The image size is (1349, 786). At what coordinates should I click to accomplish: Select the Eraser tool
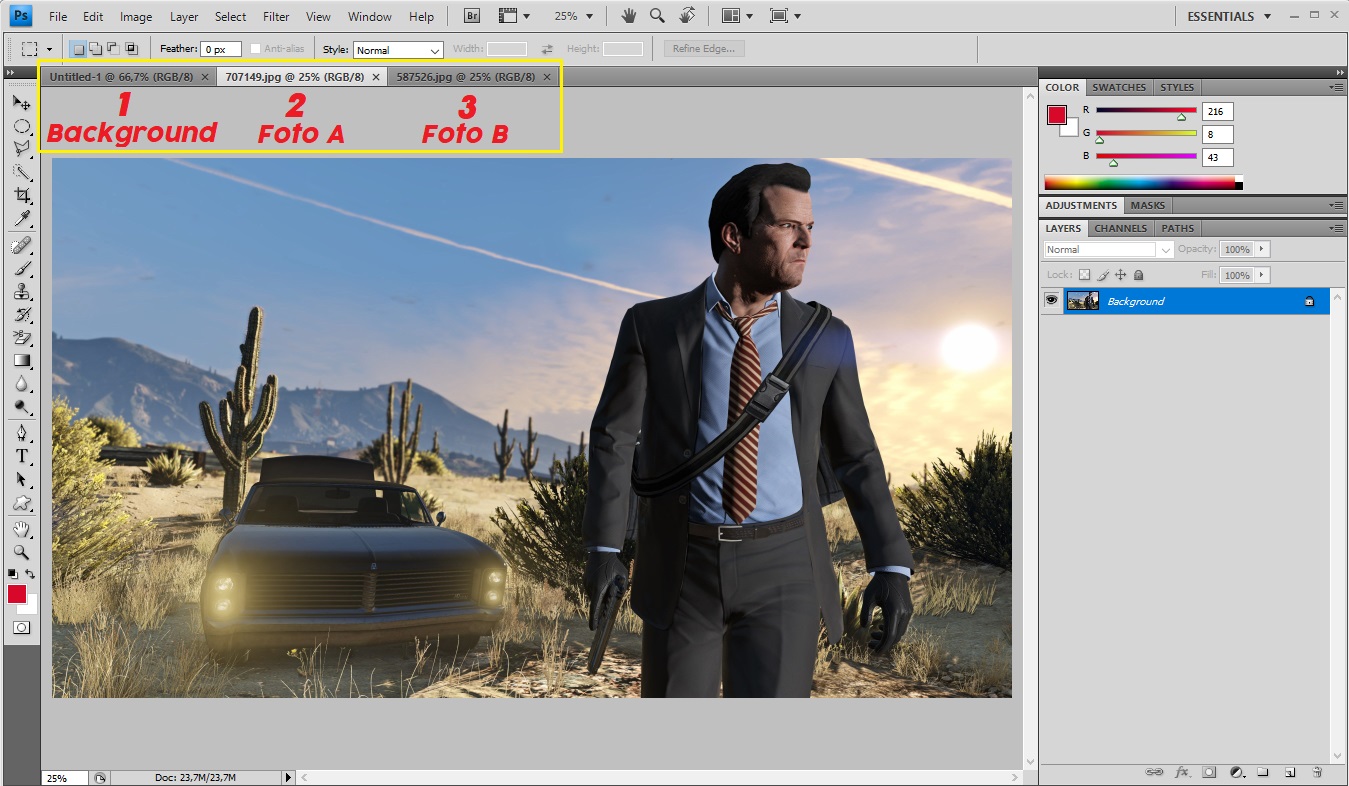tap(21, 338)
